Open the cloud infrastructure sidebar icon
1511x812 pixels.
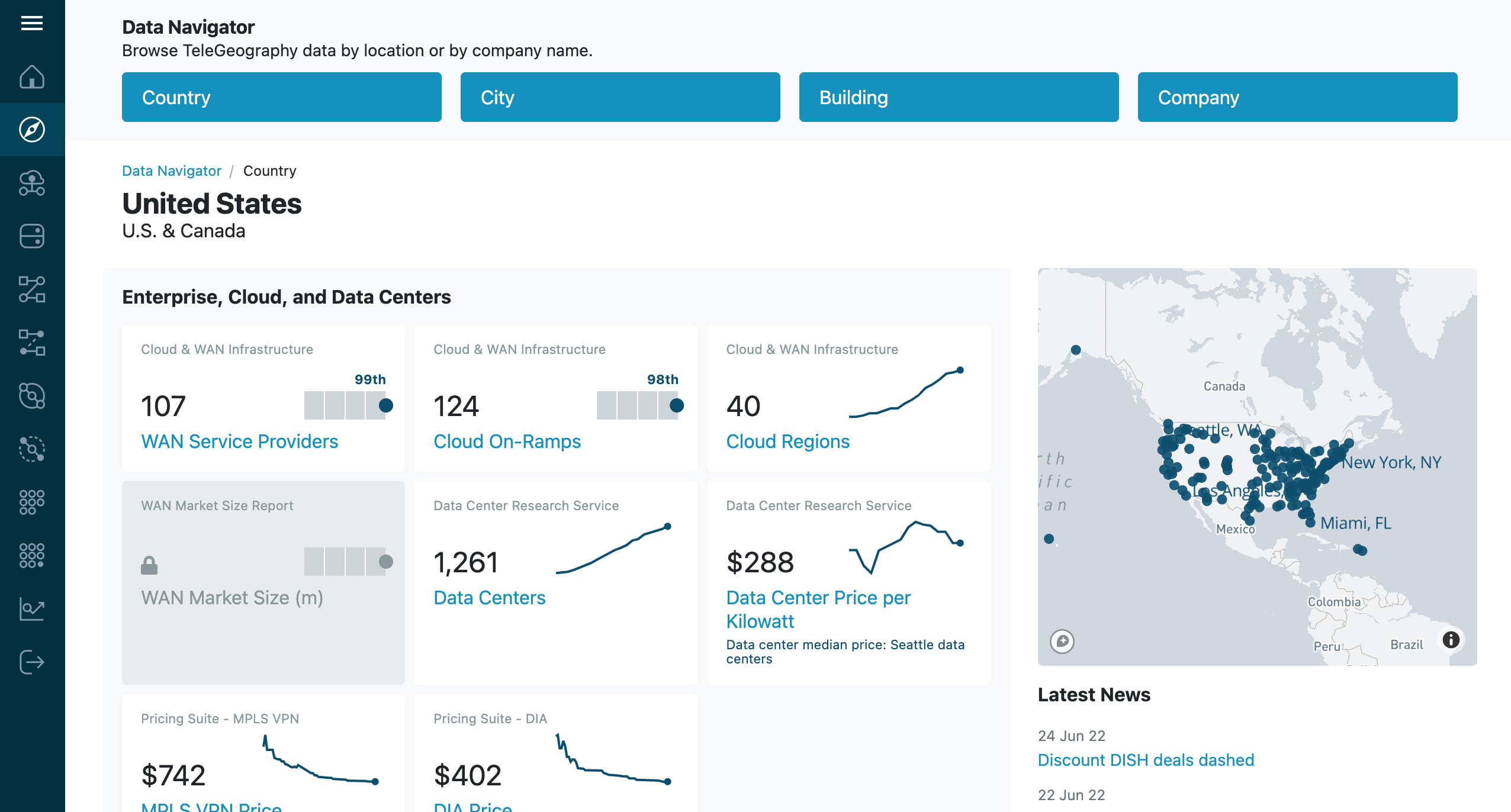coord(33,183)
